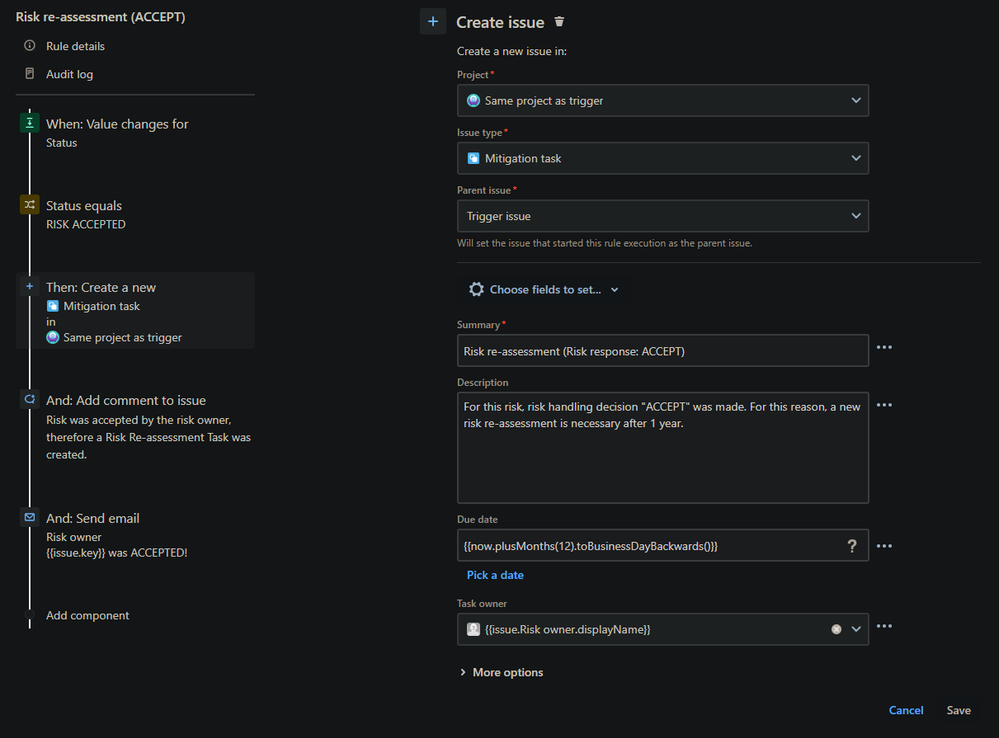The image size is (999, 738).
Task: Open the three-dot menu beside Summary
Action: 884,347
